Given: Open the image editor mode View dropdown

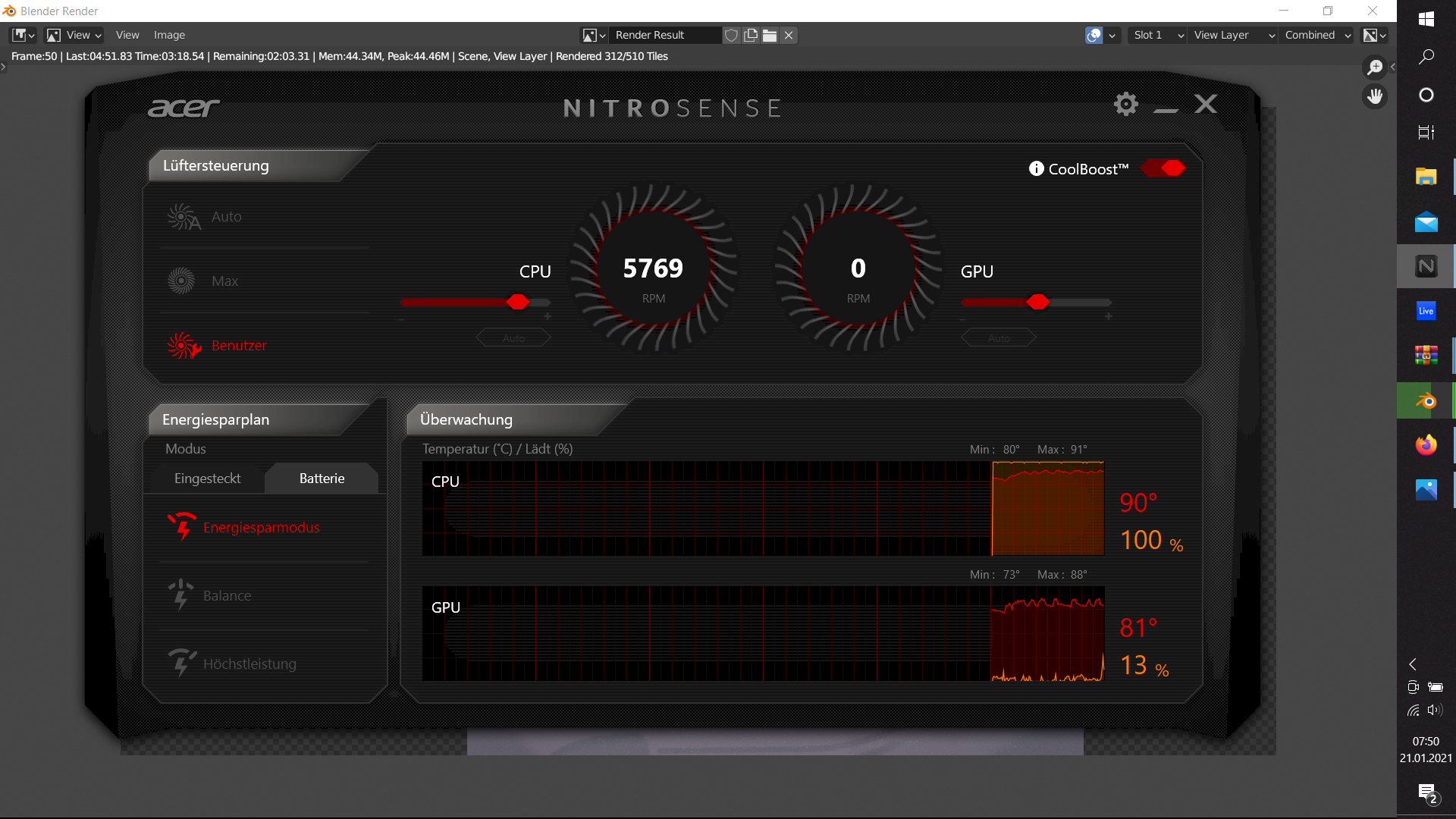Looking at the screenshot, I should tap(74, 35).
